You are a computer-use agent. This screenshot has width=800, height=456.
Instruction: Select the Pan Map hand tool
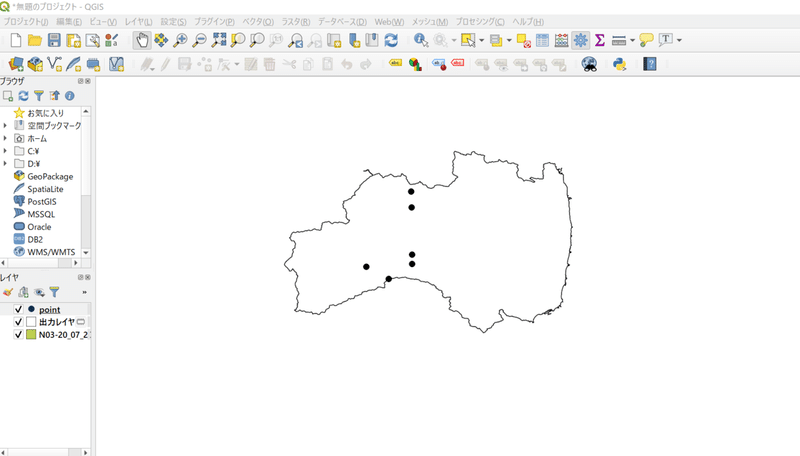(142, 40)
